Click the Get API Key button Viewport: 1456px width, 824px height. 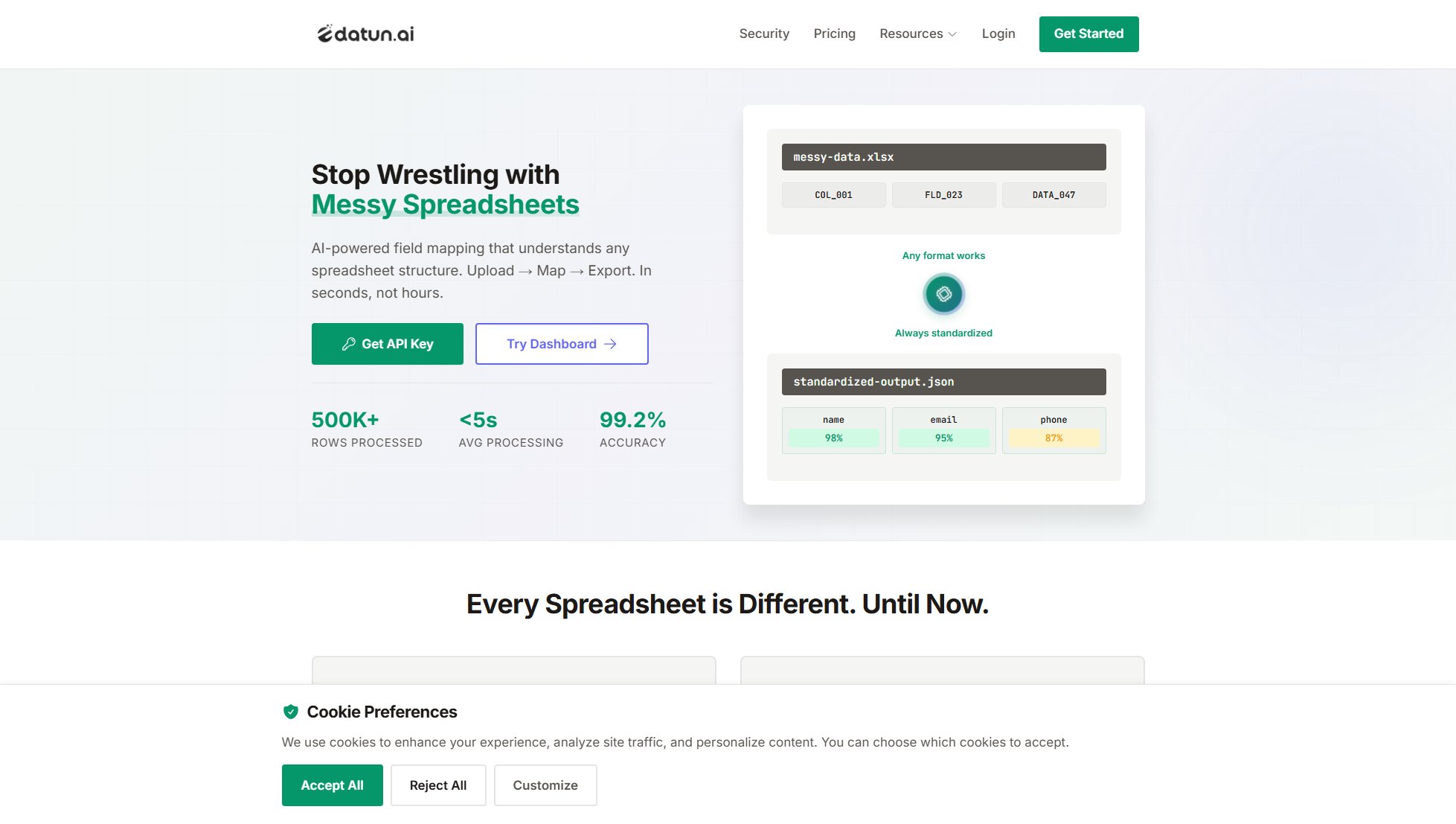point(387,343)
